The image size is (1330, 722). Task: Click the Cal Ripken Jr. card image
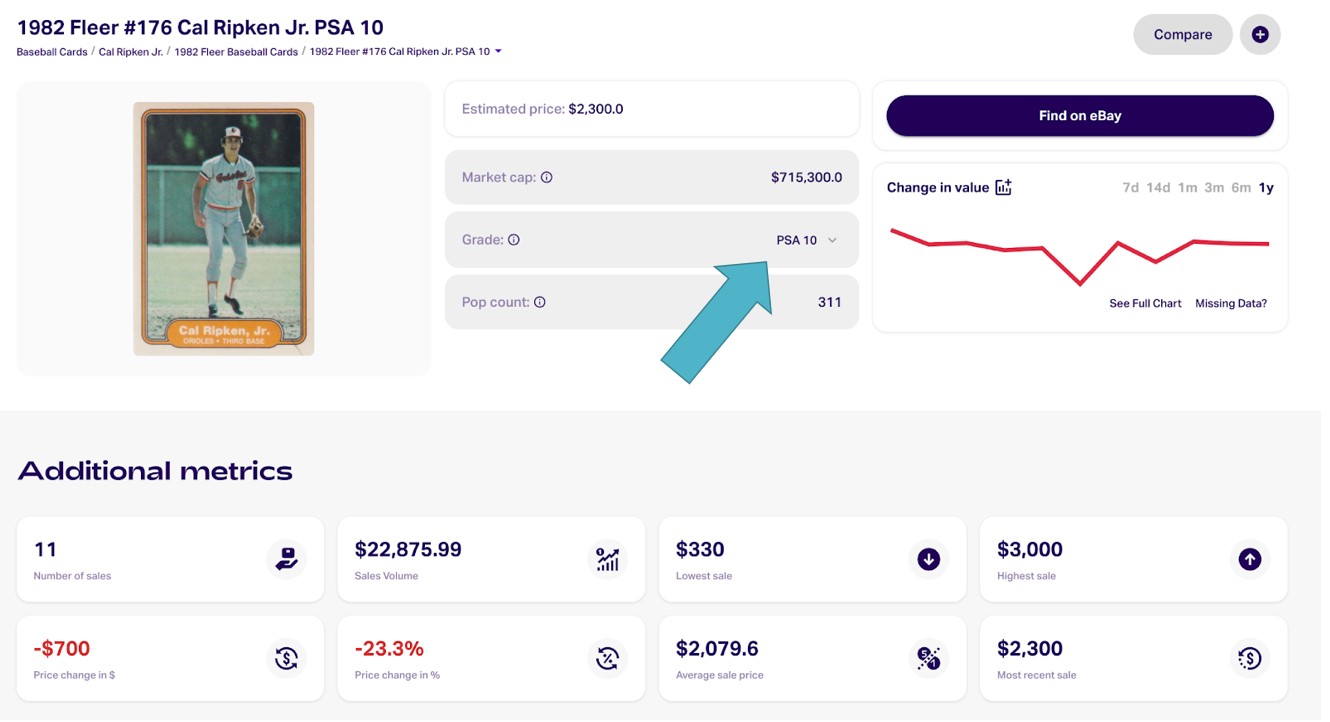[224, 229]
